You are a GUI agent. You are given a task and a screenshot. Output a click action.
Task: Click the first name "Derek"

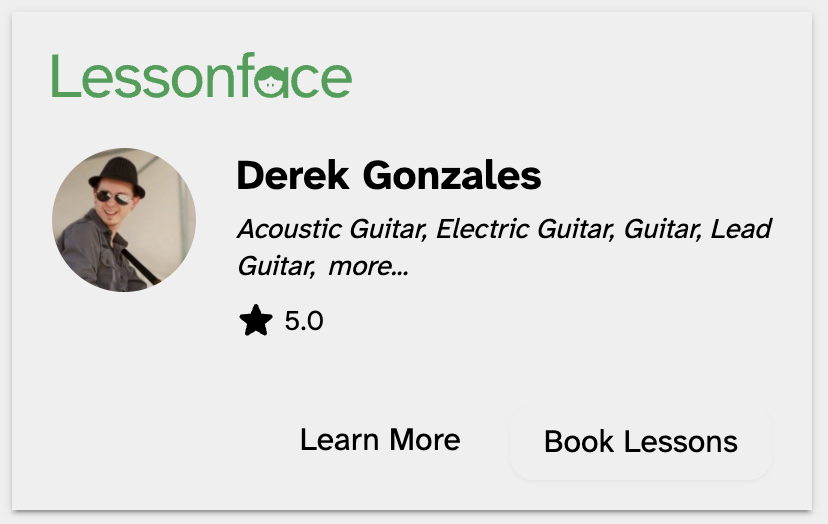pyautogui.click(x=293, y=176)
